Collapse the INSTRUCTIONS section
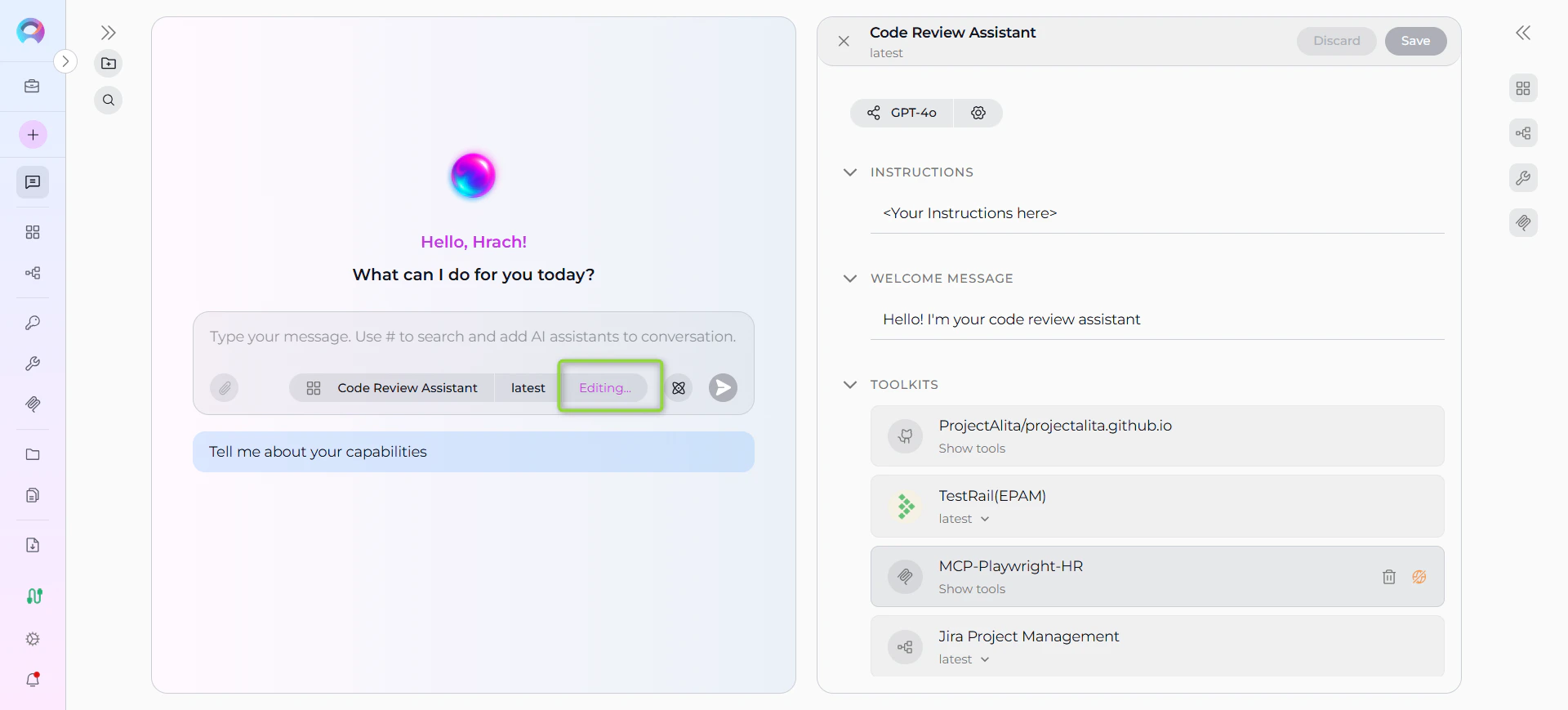Image resolution: width=1568 pixels, height=710 pixels. 849,172
